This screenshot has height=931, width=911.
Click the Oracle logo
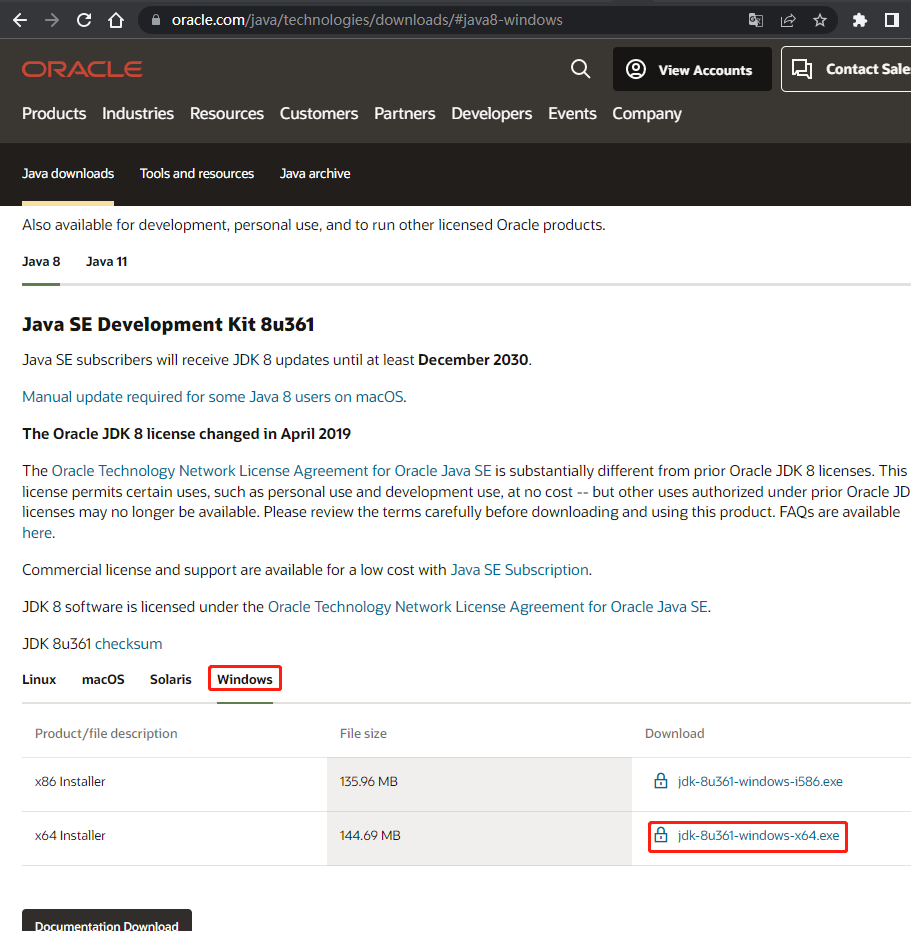tap(82, 69)
